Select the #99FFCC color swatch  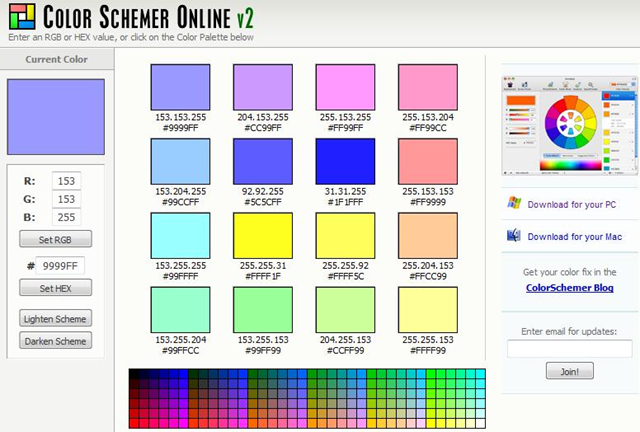180,310
